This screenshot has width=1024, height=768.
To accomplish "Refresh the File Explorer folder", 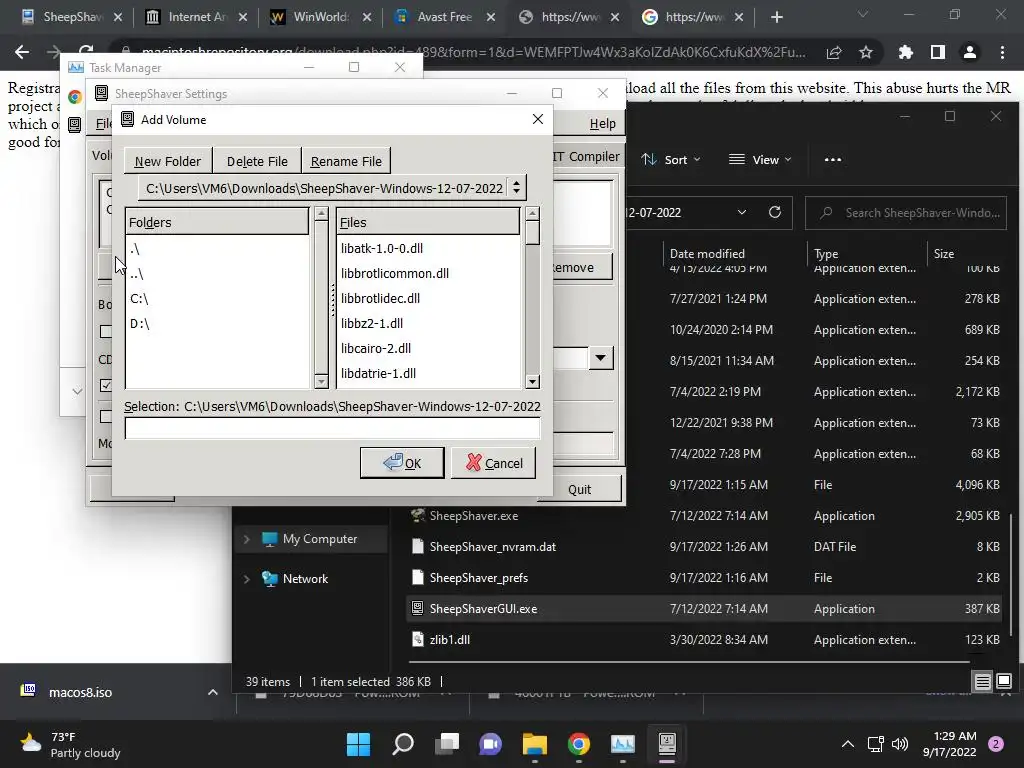I will point(775,212).
